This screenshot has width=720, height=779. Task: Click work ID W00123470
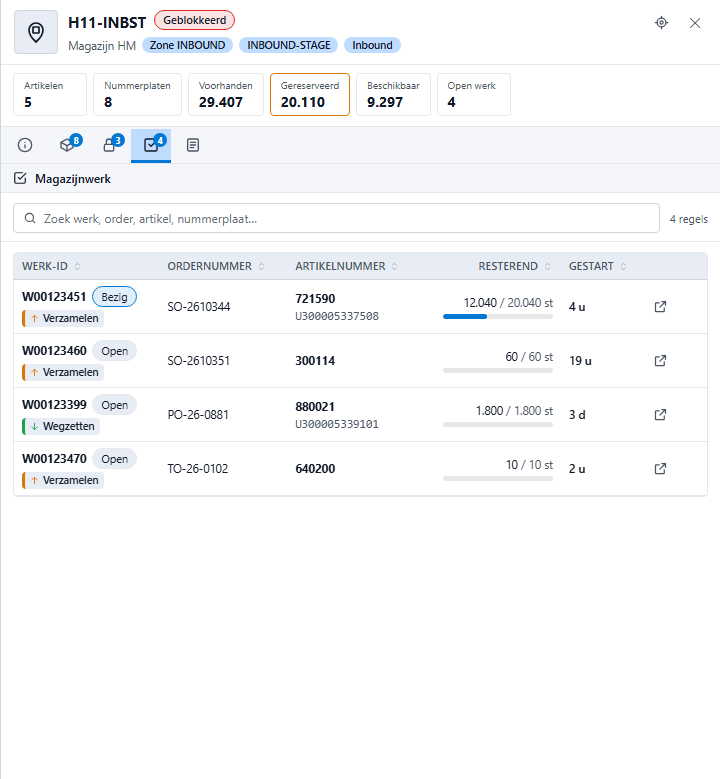(54, 459)
